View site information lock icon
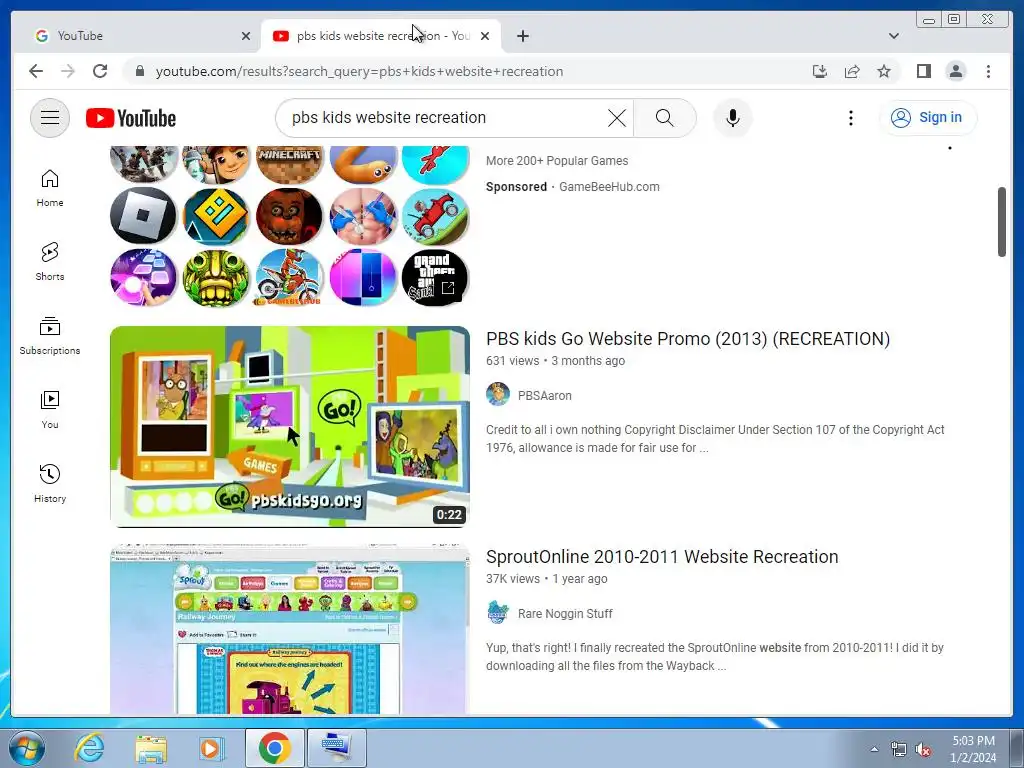The width and height of the screenshot is (1024, 768). point(139,71)
